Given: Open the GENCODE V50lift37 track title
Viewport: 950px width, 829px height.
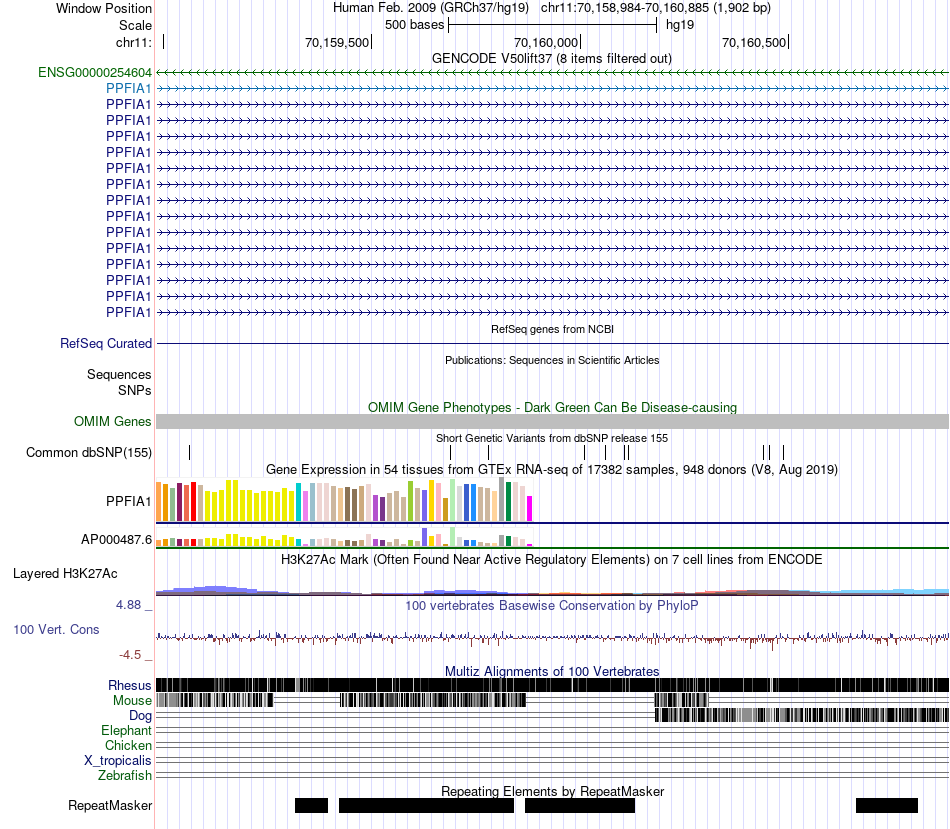Looking at the screenshot, I should coord(551,59).
